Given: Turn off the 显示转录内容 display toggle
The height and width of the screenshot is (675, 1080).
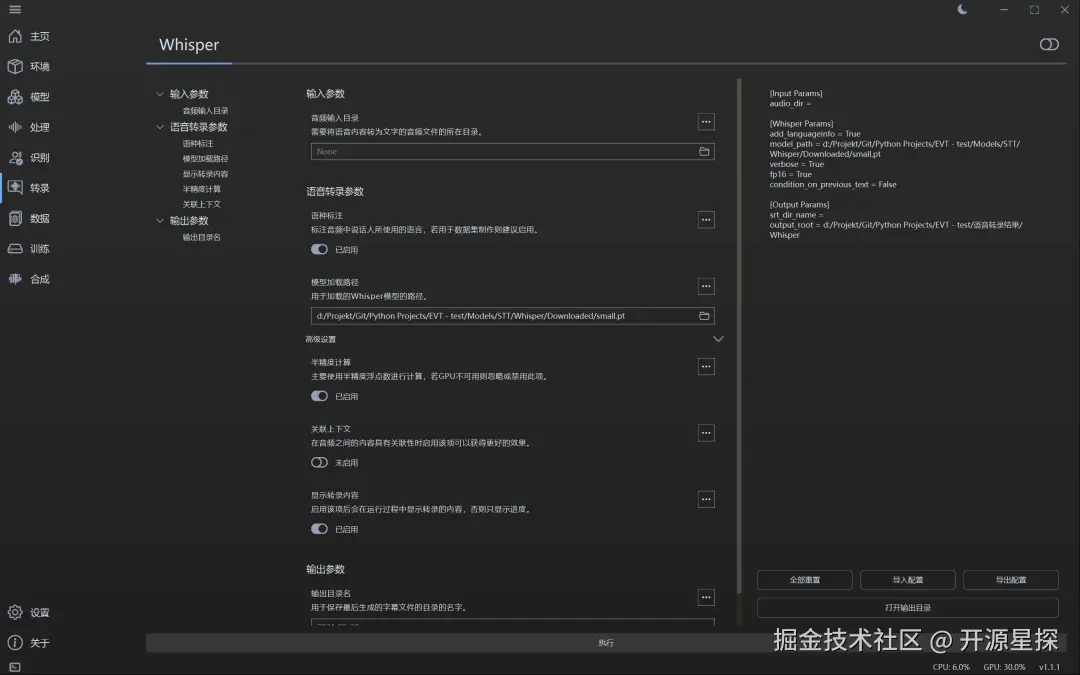Looking at the screenshot, I should [x=318, y=528].
